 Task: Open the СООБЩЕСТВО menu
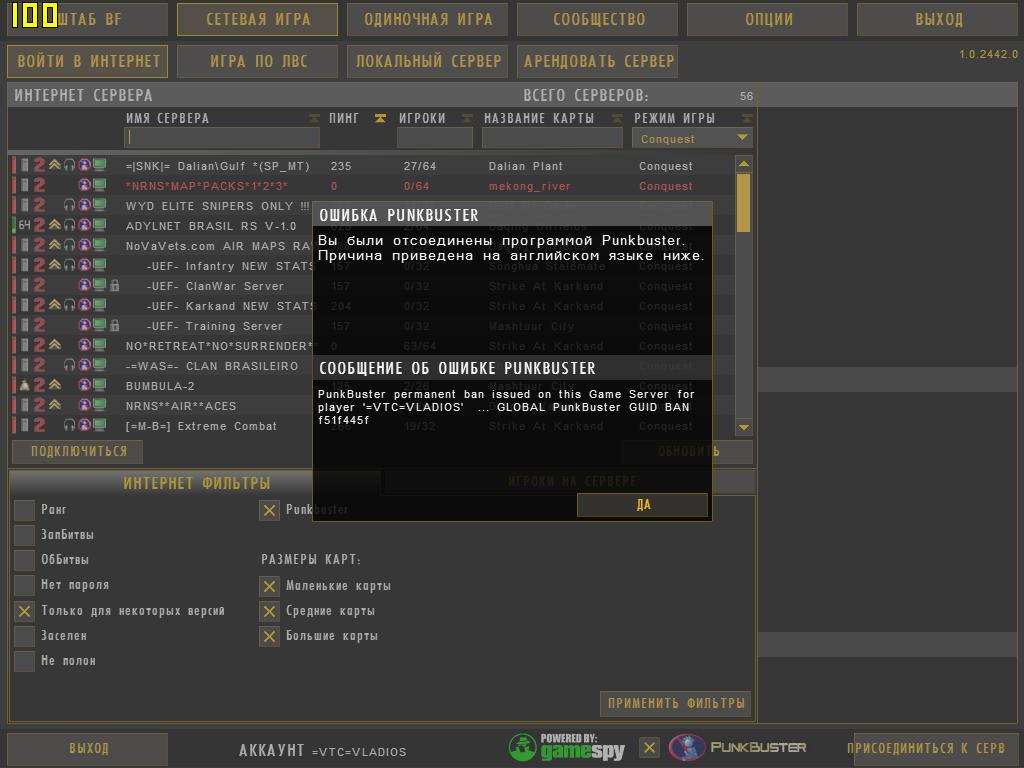[x=598, y=20]
